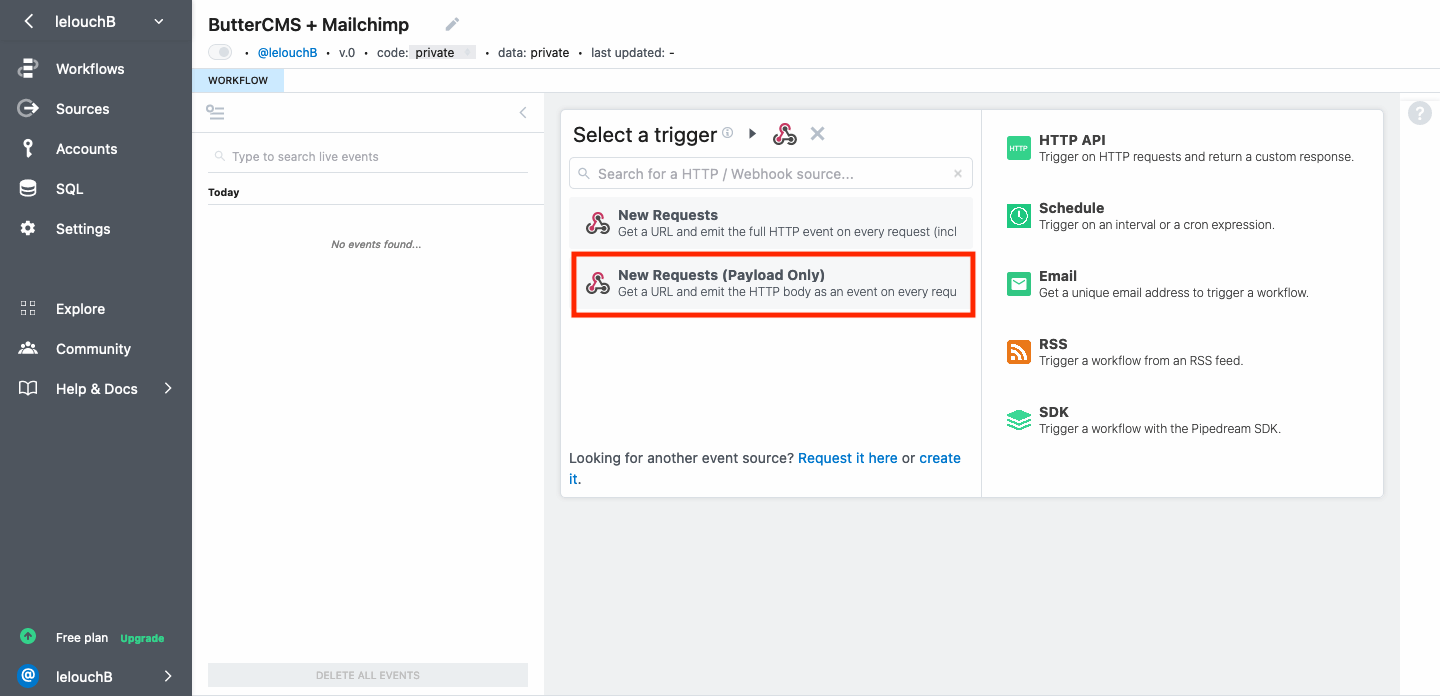Viewport: 1440px width, 696px height.
Task: Click the Explore grid icon
Action: 28,308
